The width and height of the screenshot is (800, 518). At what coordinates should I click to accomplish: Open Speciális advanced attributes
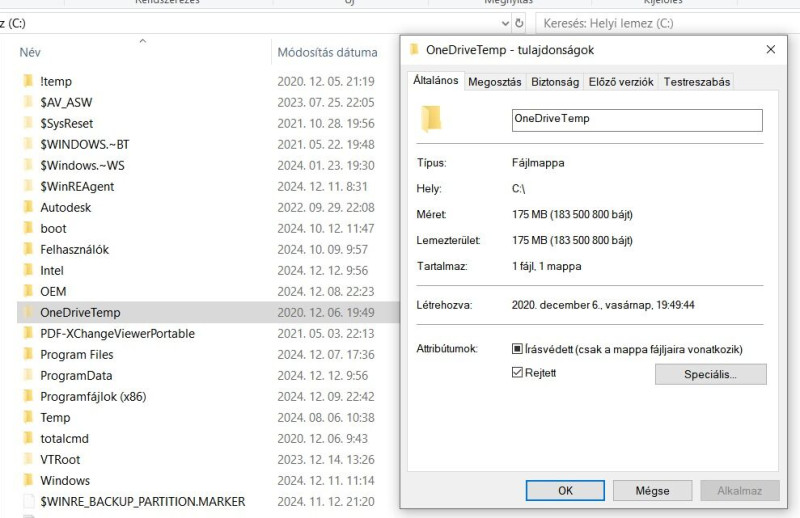point(711,374)
